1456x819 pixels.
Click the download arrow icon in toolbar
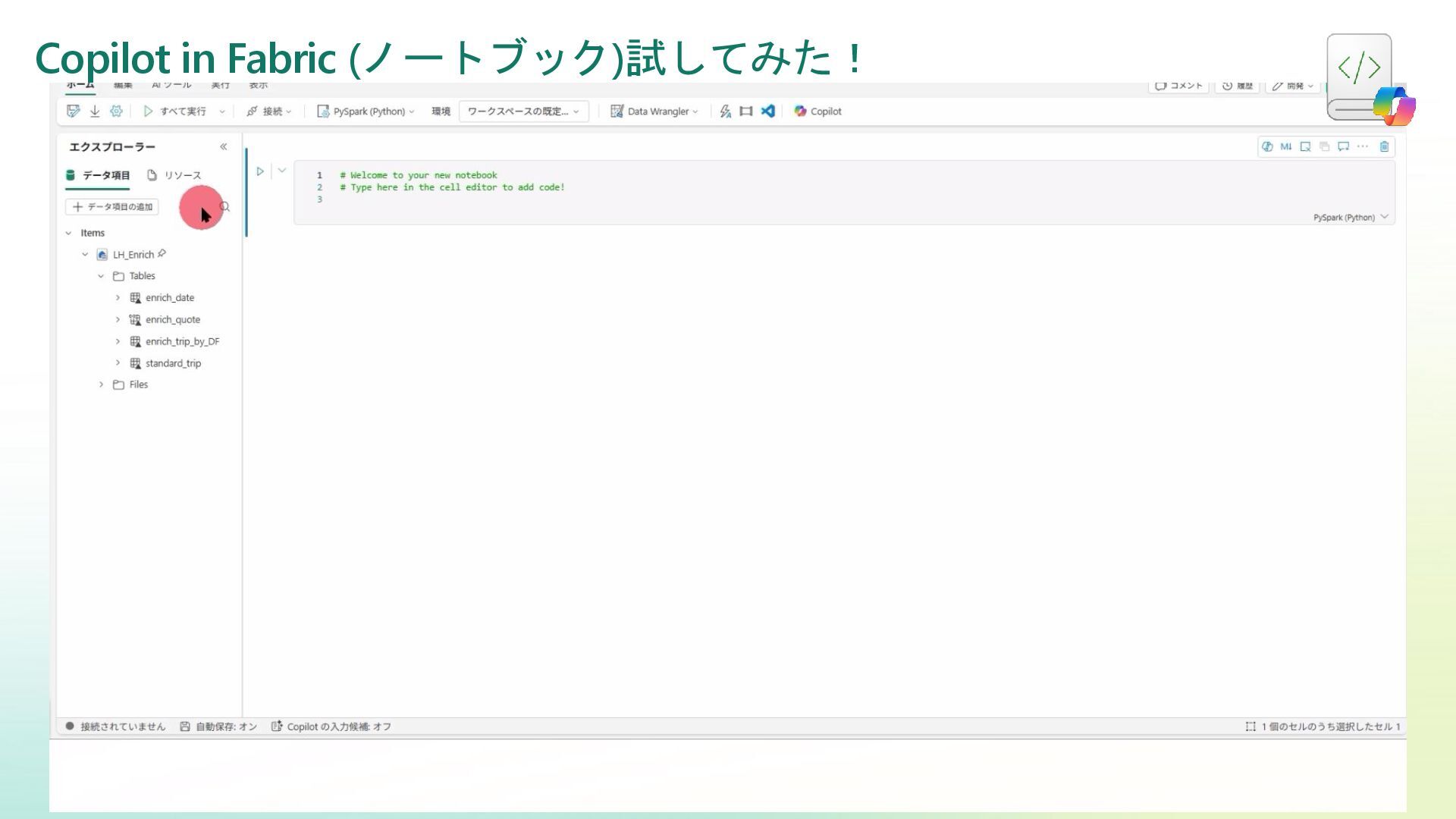coord(95,111)
